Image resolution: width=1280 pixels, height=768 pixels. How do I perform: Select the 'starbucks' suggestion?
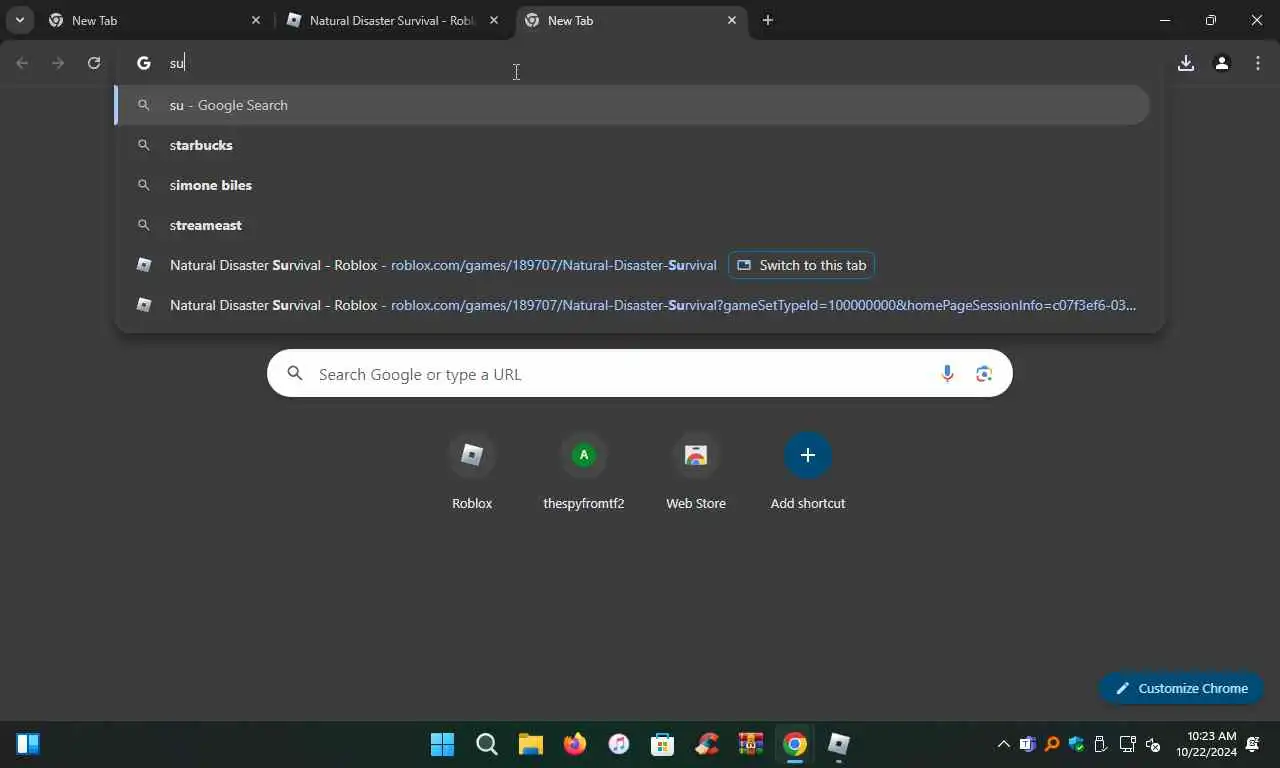[632, 145]
